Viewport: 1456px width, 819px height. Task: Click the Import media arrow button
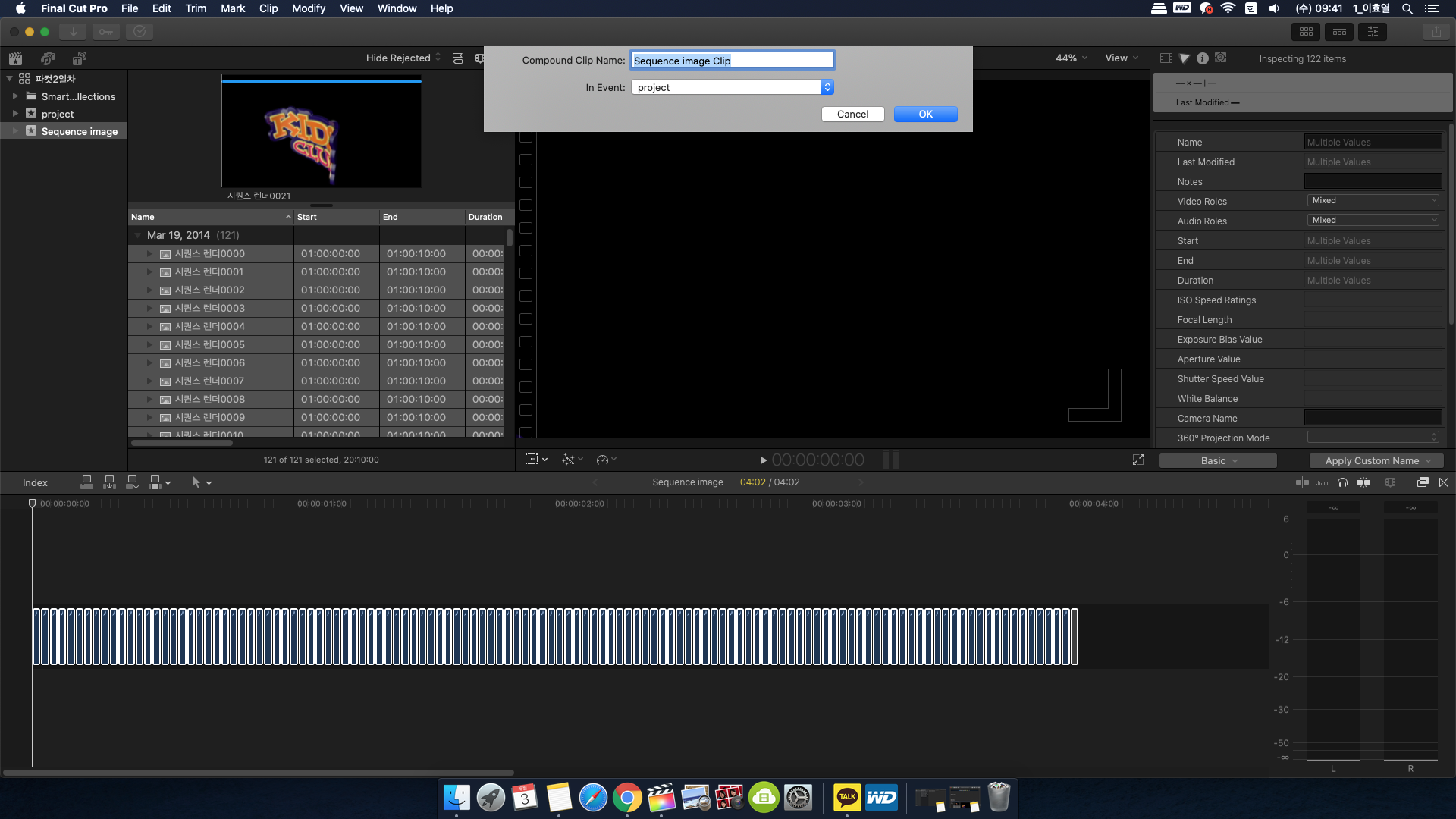tap(73, 32)
